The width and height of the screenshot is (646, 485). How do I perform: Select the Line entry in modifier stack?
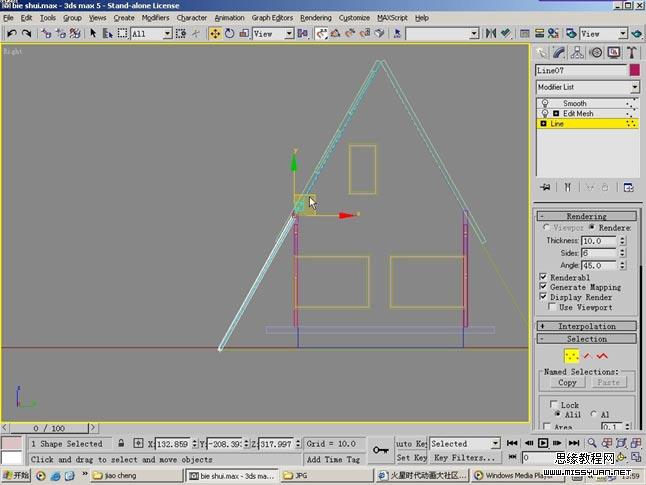(587, 124)
